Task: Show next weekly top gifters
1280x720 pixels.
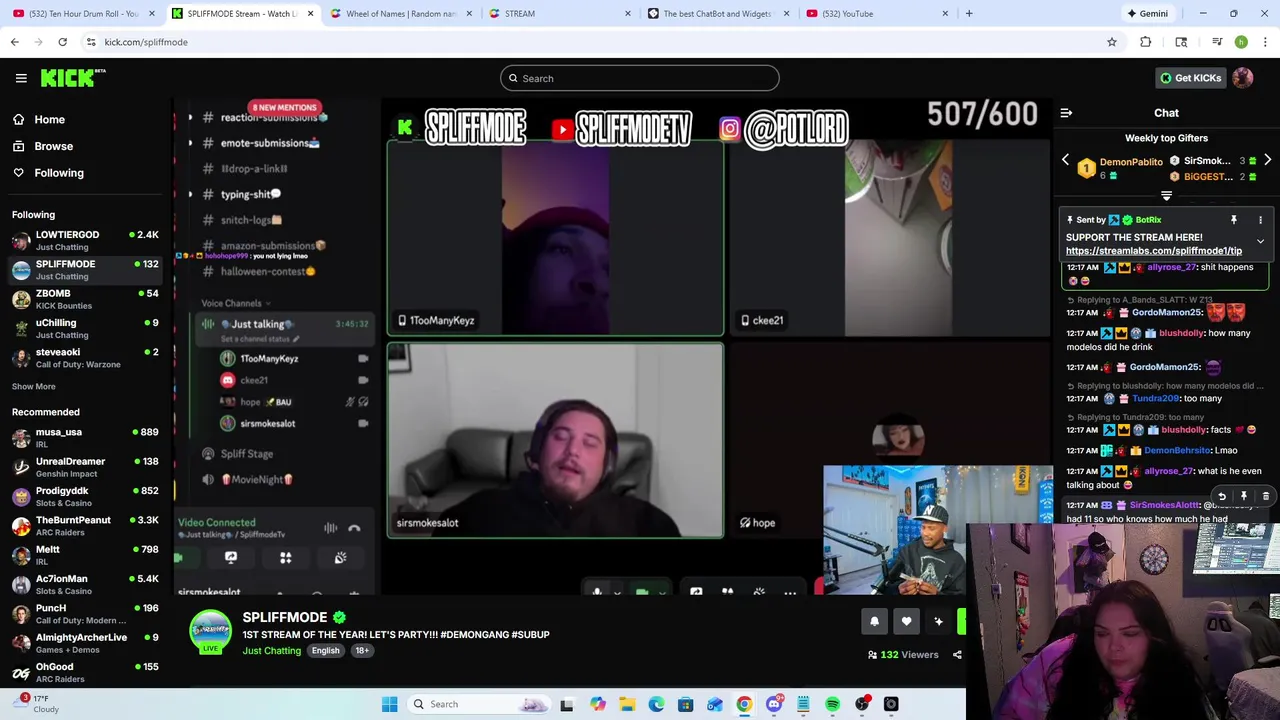Action: tap(1267, 161)
